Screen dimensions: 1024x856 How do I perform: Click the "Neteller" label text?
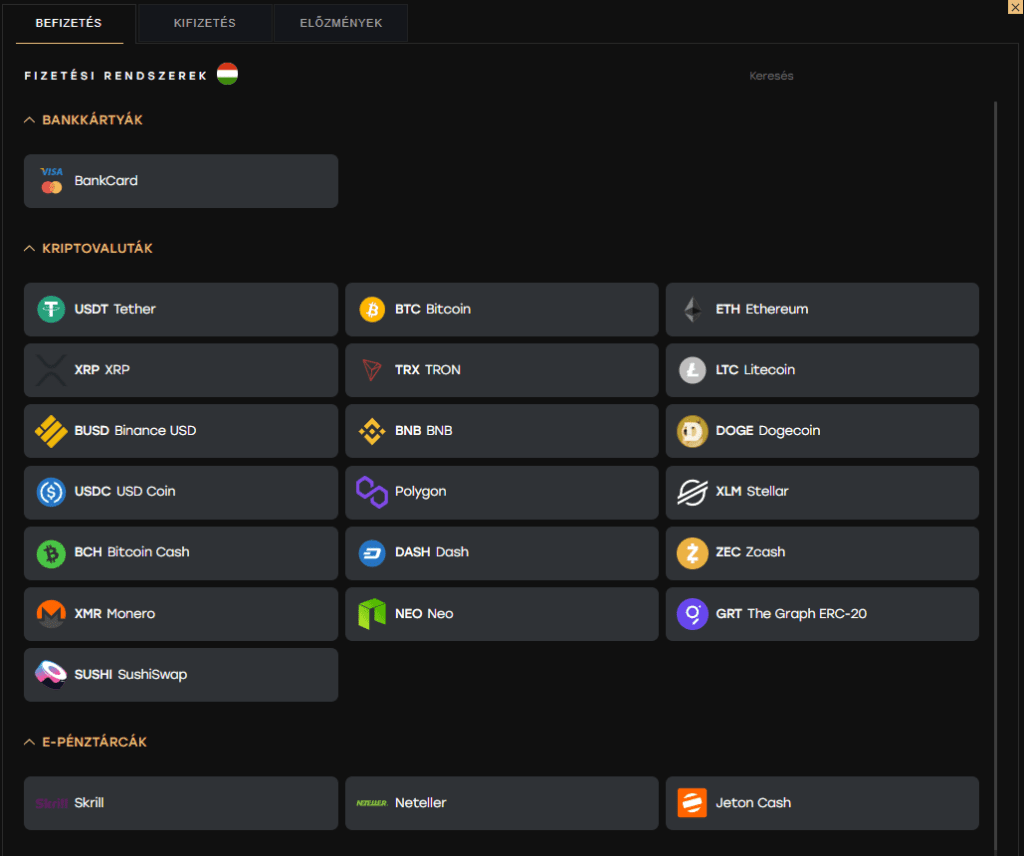421,803
